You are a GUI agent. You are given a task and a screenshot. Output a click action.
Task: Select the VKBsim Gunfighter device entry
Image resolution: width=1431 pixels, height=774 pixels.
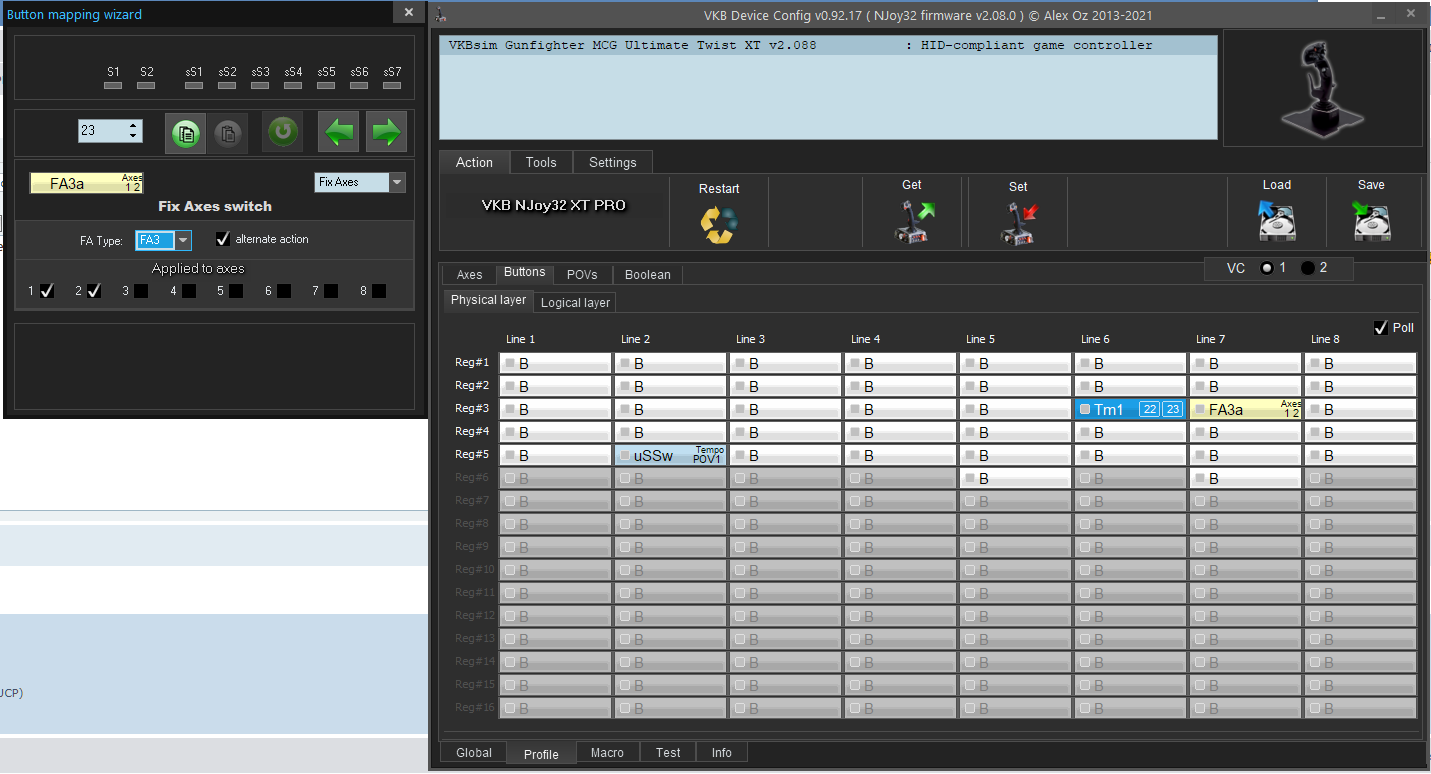(x=828, y=45)
